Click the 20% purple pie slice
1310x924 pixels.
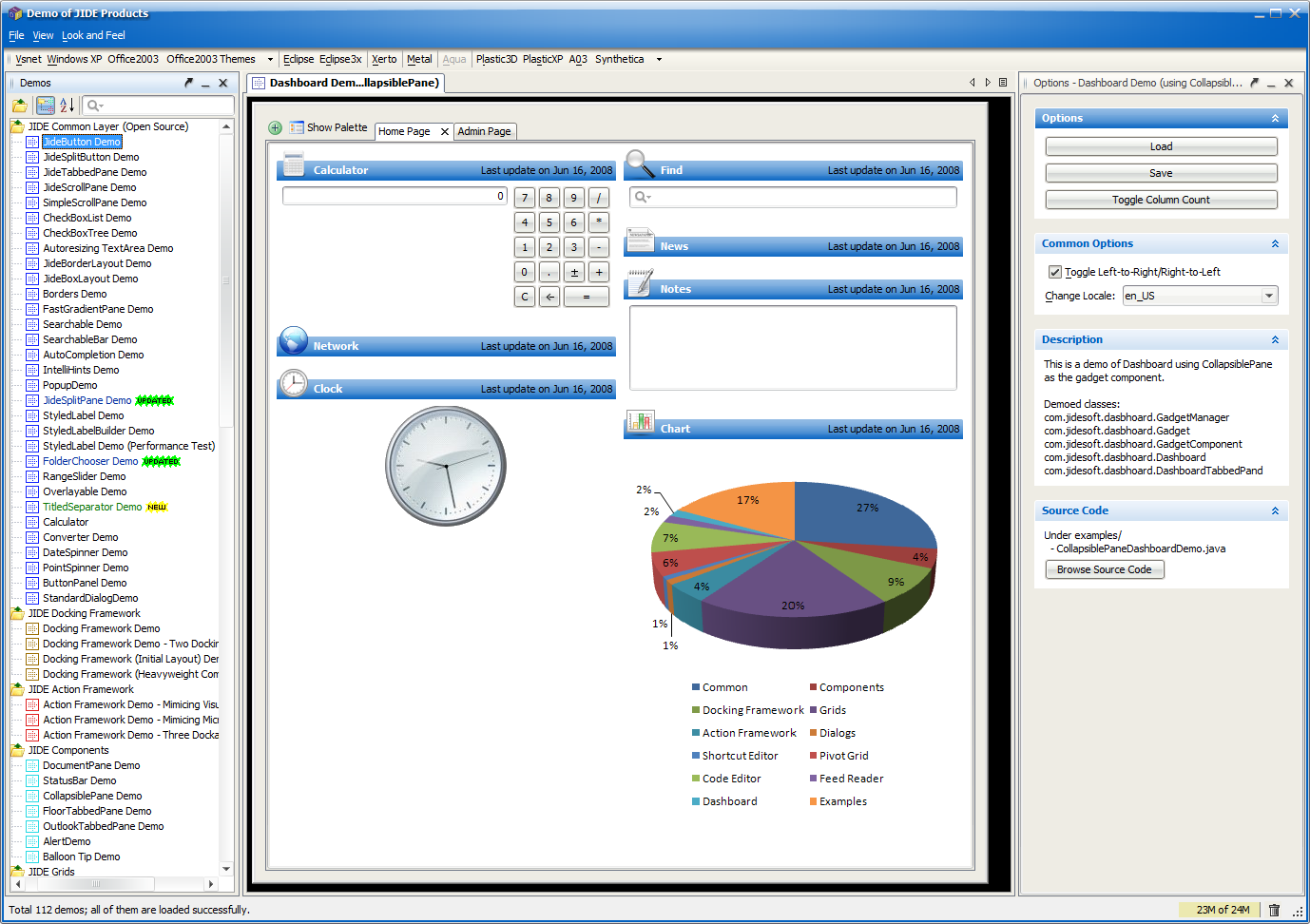tap(792, 587)
